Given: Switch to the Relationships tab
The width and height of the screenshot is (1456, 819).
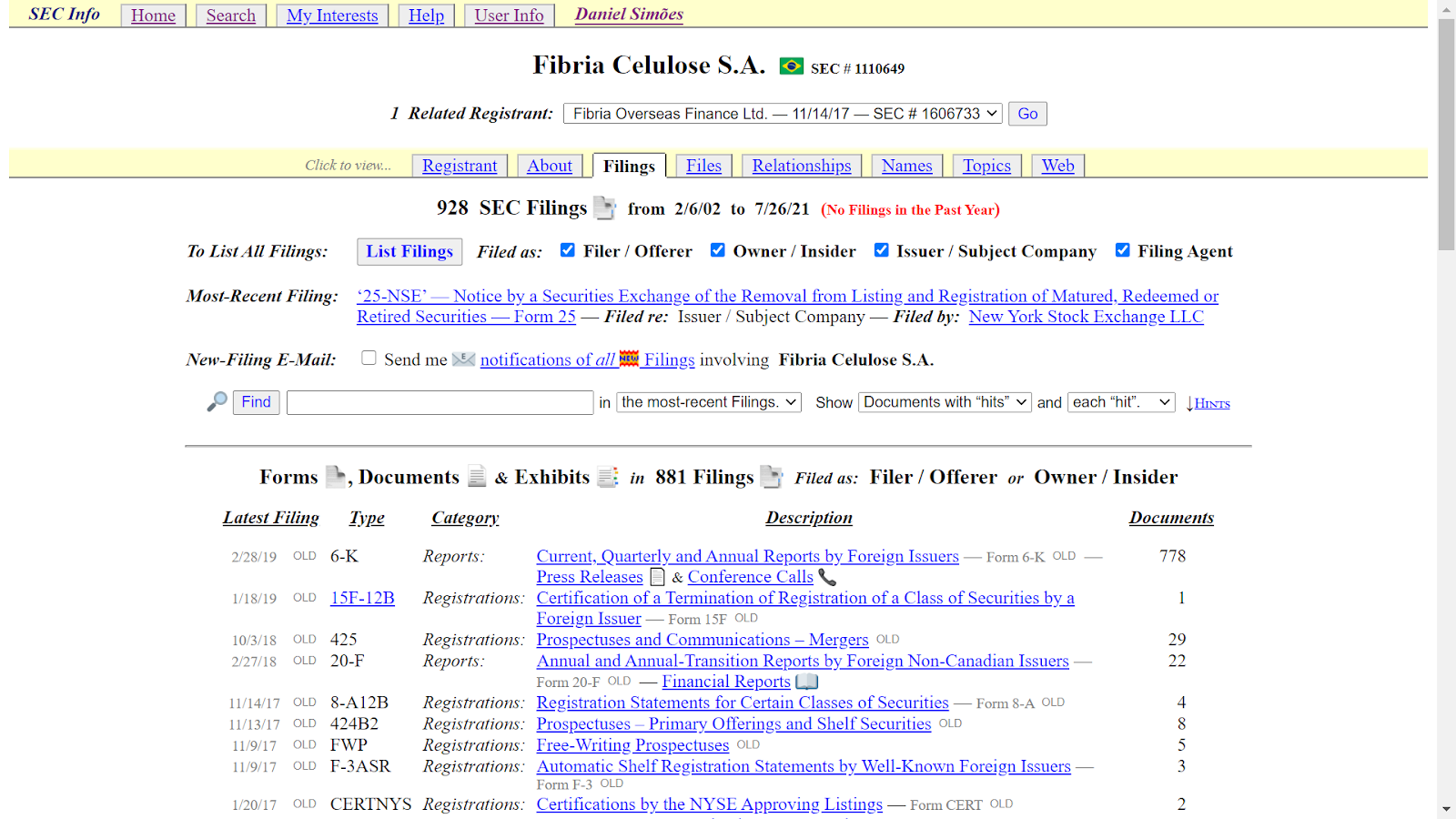Looking at the screenshot, I should (x=802, y=166).
